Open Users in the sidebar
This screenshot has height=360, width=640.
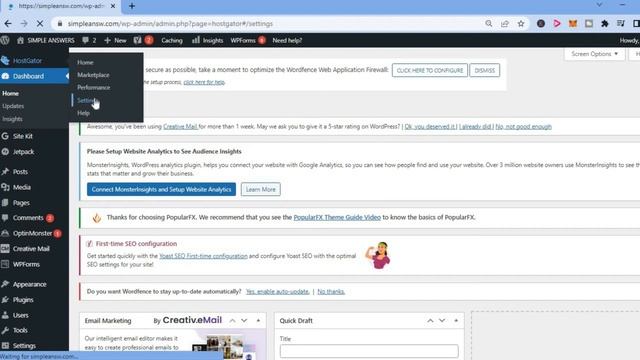(x=20, y=316)
